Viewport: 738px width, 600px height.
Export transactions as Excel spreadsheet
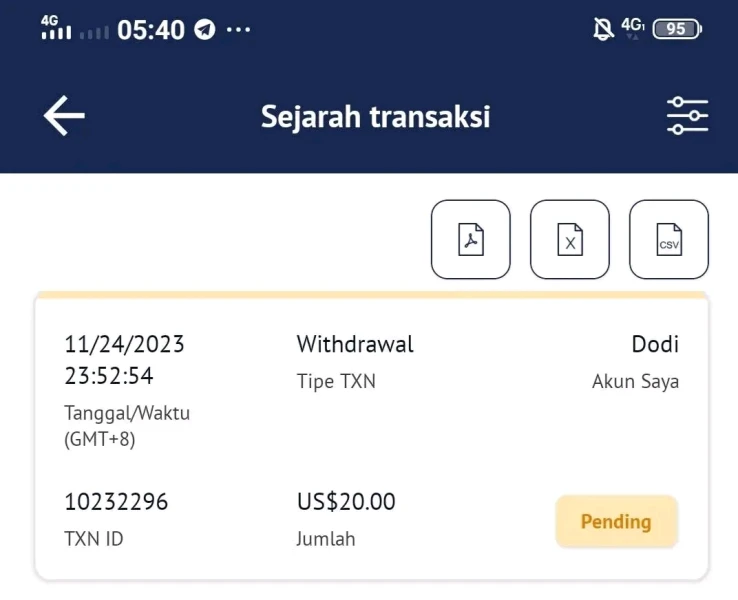[570, 240]
